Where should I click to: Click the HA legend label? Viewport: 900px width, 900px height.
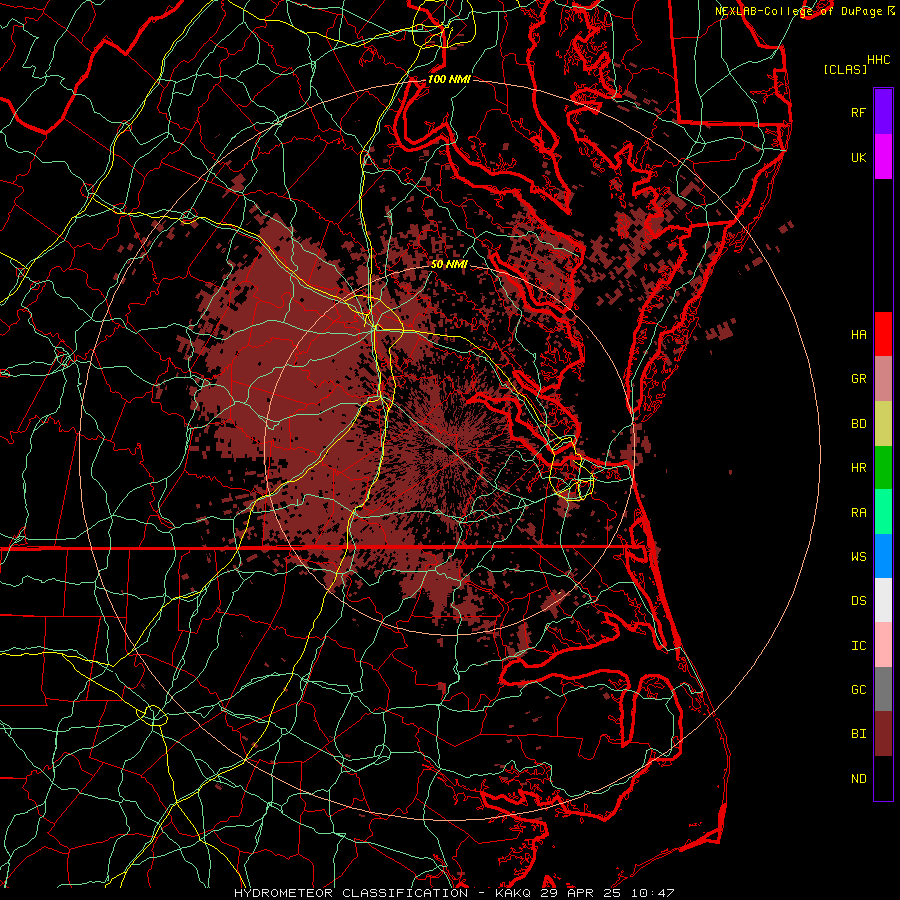point(858,334)
